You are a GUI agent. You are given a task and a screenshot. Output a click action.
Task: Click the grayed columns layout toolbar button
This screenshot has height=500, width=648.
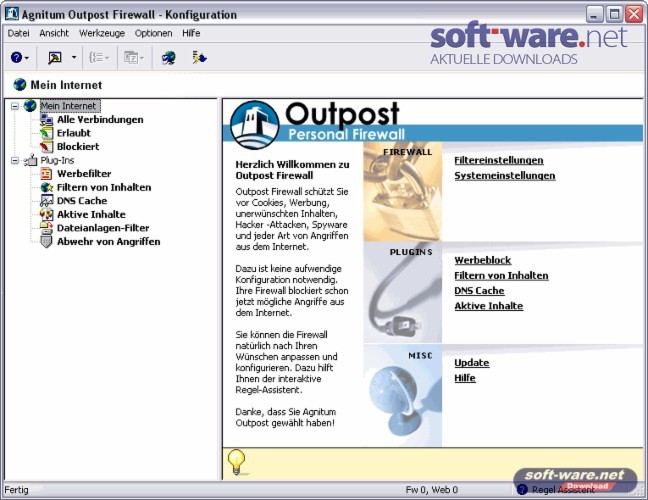click(x=134, y=57)
